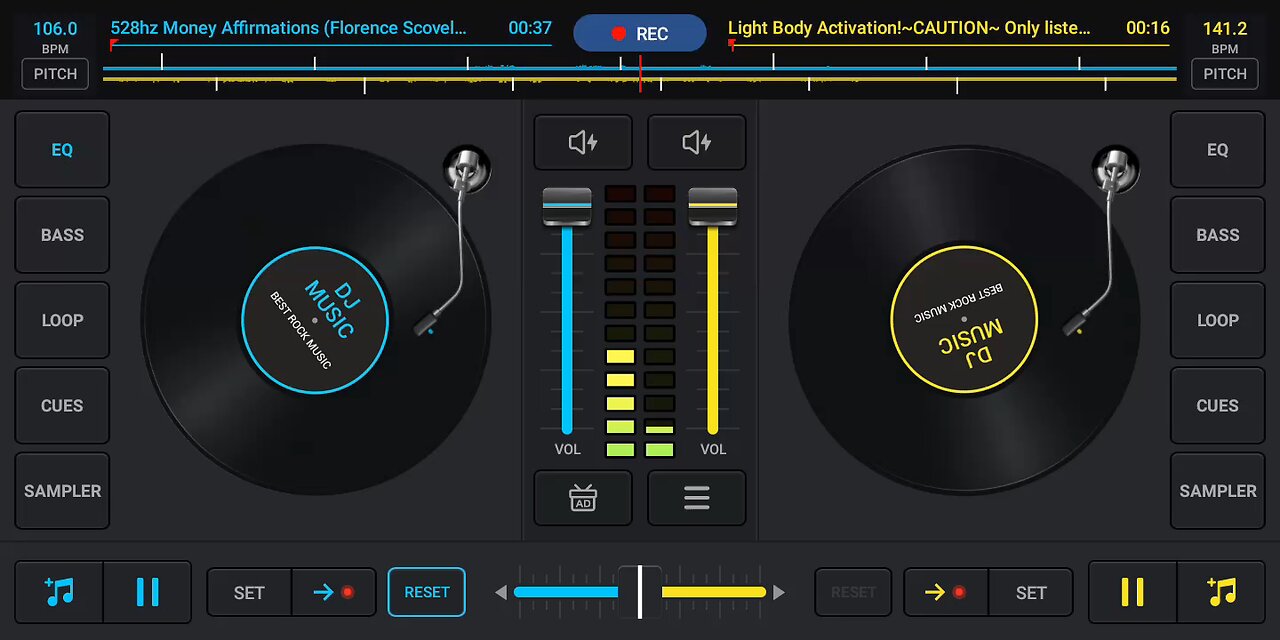Viewport: 1280px width, 640px height.
Task: Open the right deck BASS panel
Action: 1217,235
